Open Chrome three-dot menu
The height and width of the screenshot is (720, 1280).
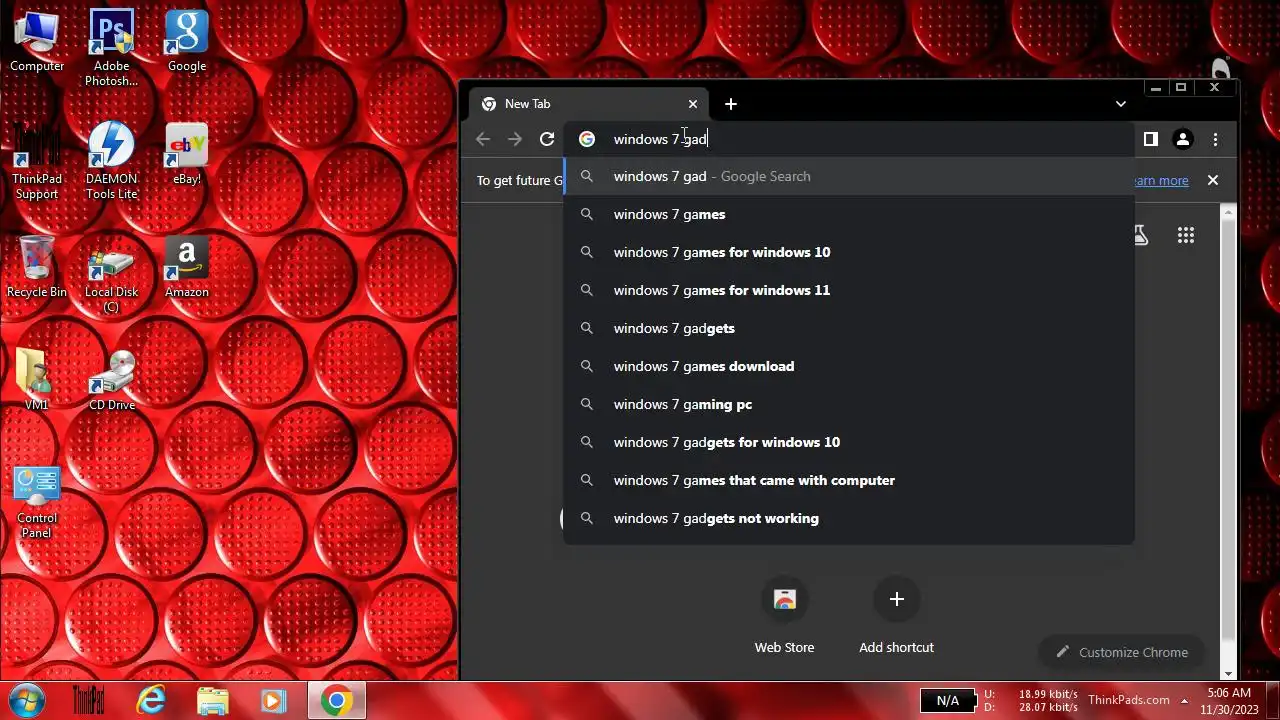[1215, 139]
